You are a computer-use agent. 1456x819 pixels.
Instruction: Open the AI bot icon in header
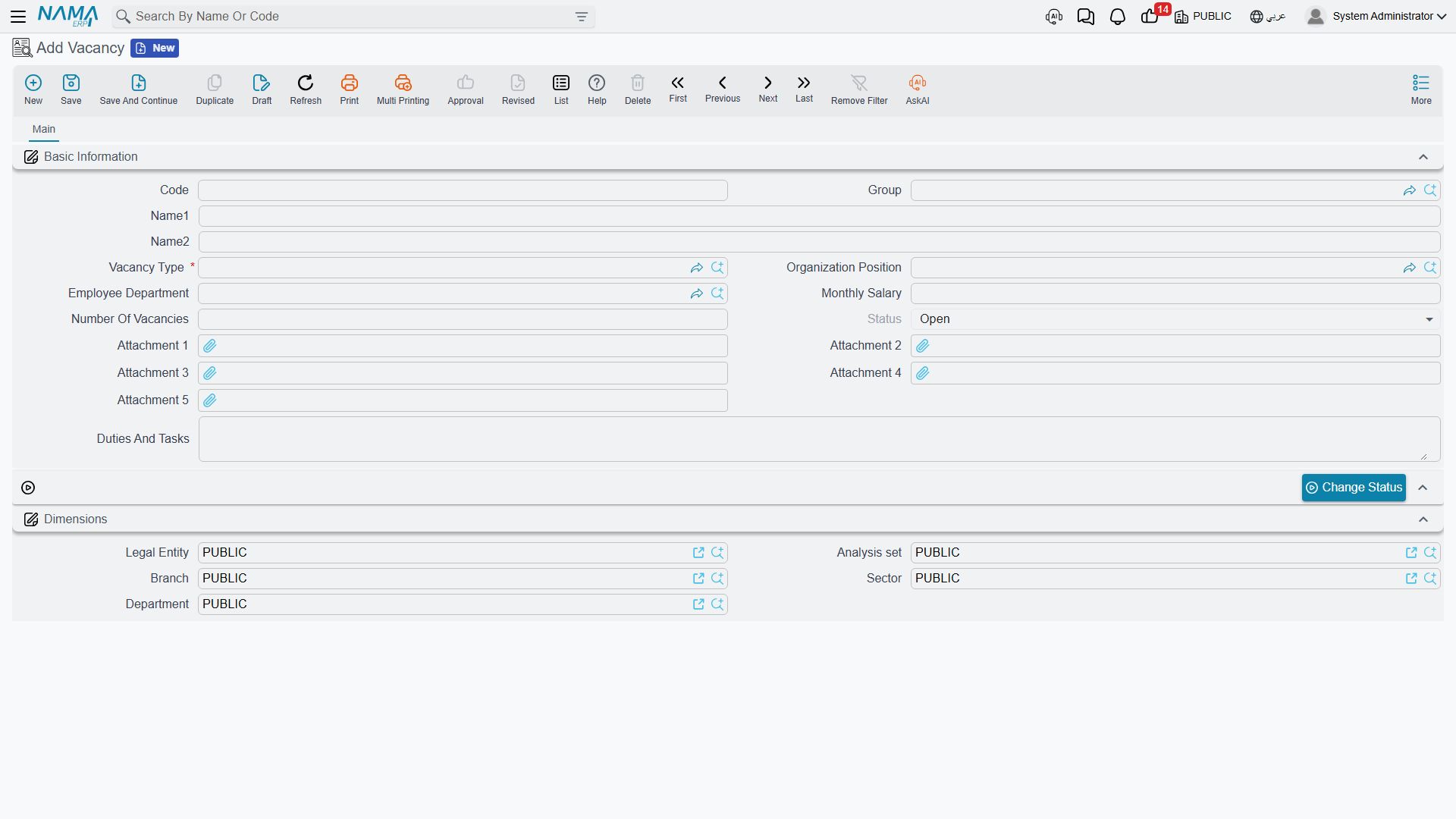coord(1053,17)
